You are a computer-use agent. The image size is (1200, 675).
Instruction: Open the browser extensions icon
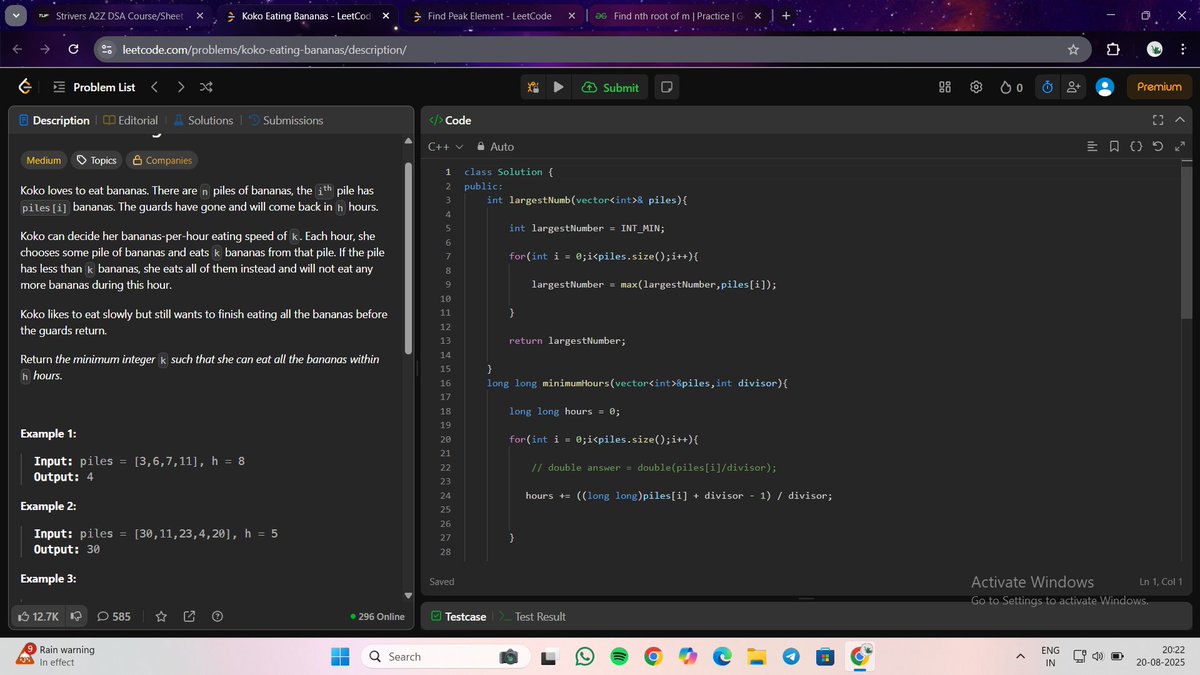pos(1113,50)
